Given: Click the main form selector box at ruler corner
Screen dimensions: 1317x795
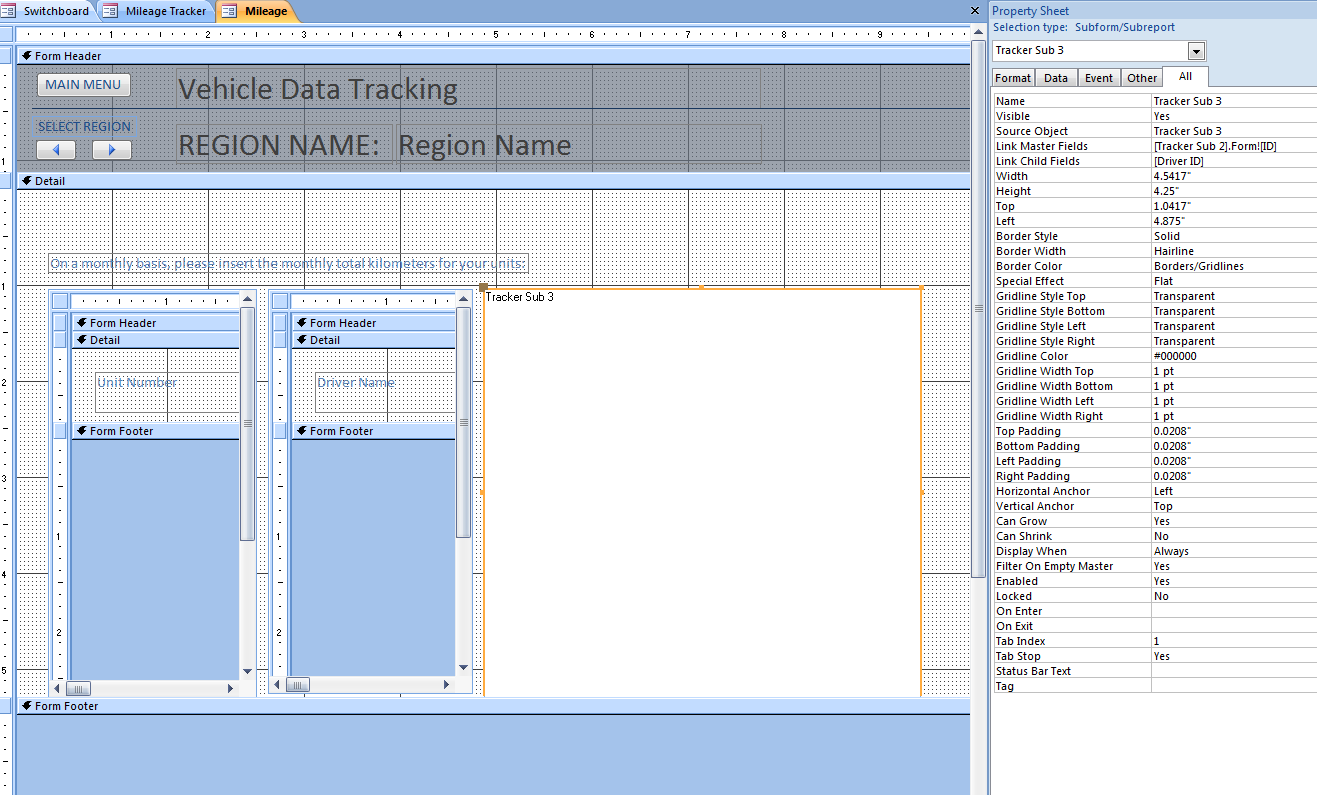Looking at the screenshot, I should (7, 34).
